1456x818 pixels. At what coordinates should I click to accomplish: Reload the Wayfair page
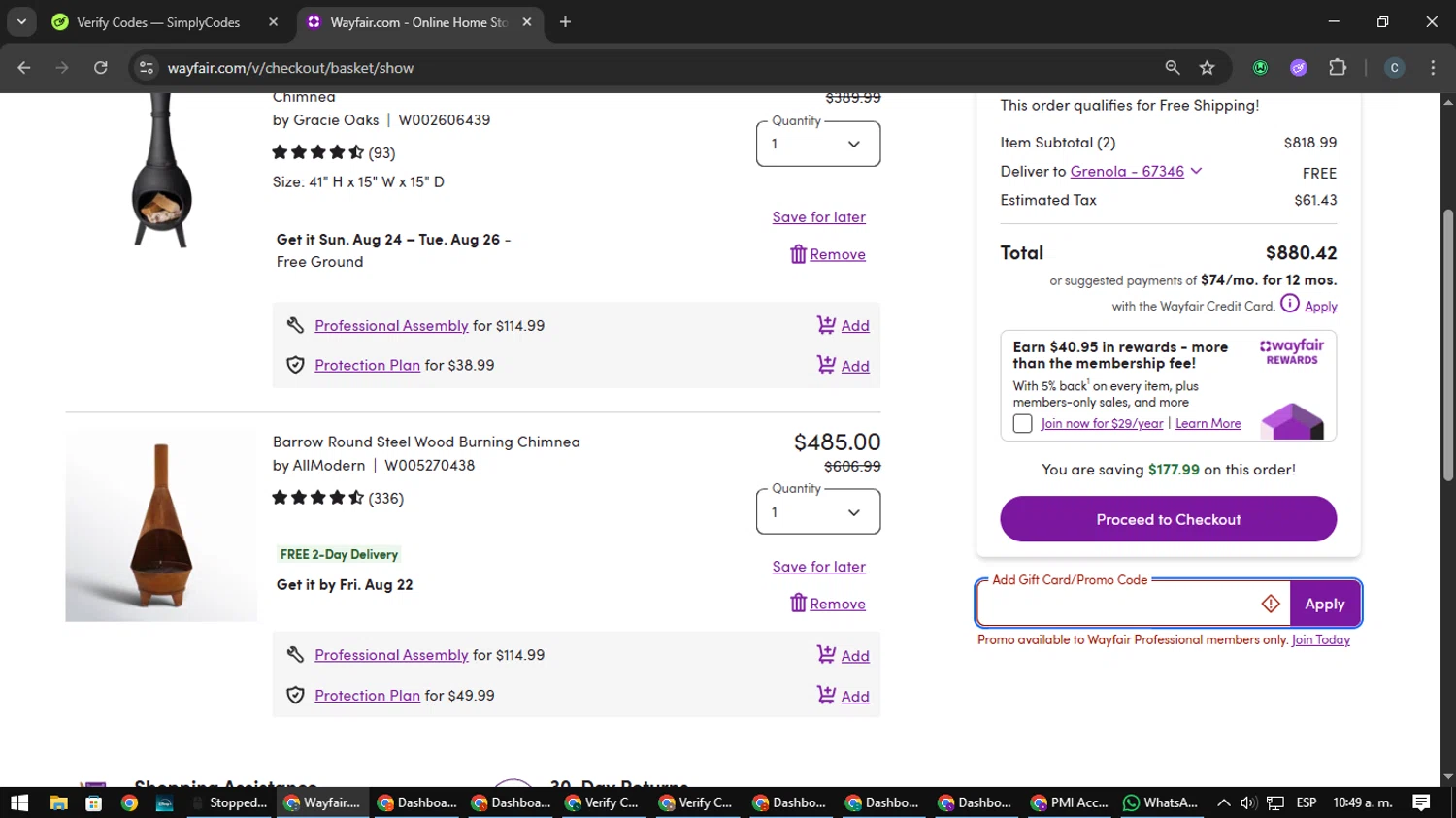(x=101, y=68)
